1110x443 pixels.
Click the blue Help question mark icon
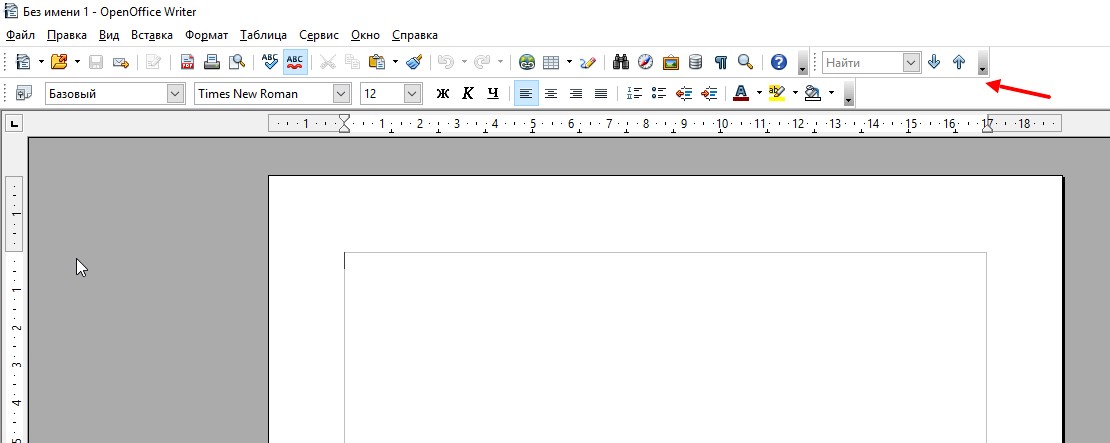[779, 62]
